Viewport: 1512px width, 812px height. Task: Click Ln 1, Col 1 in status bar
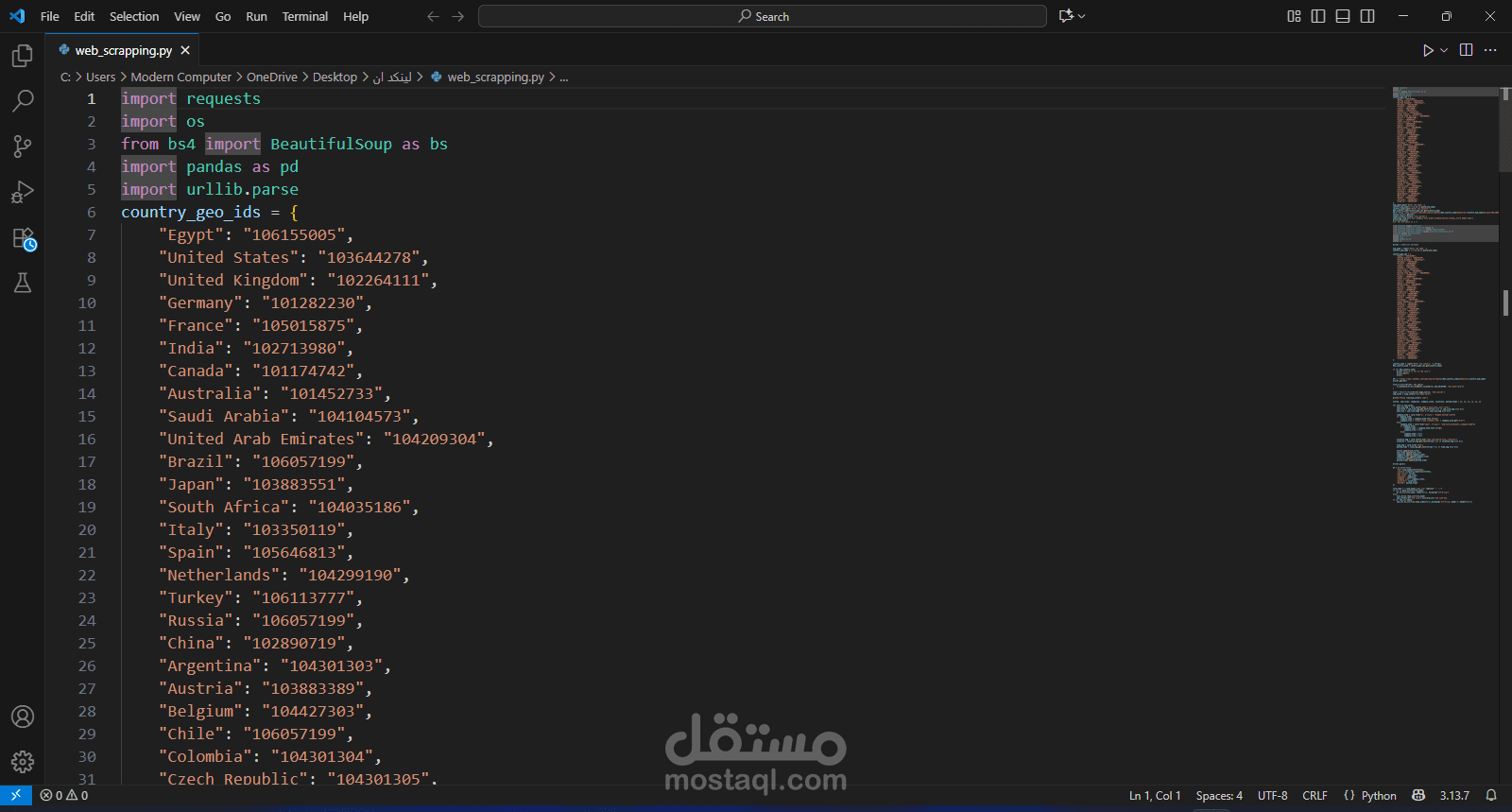[x=1155, y=795]
